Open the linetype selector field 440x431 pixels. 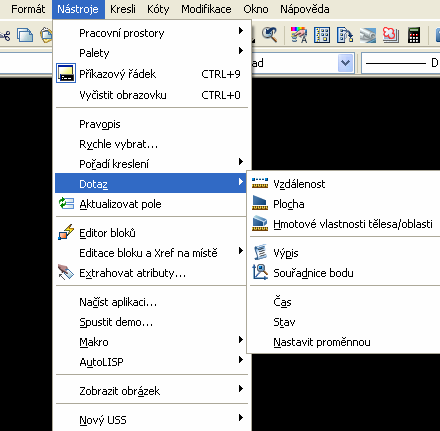point(401,63)
